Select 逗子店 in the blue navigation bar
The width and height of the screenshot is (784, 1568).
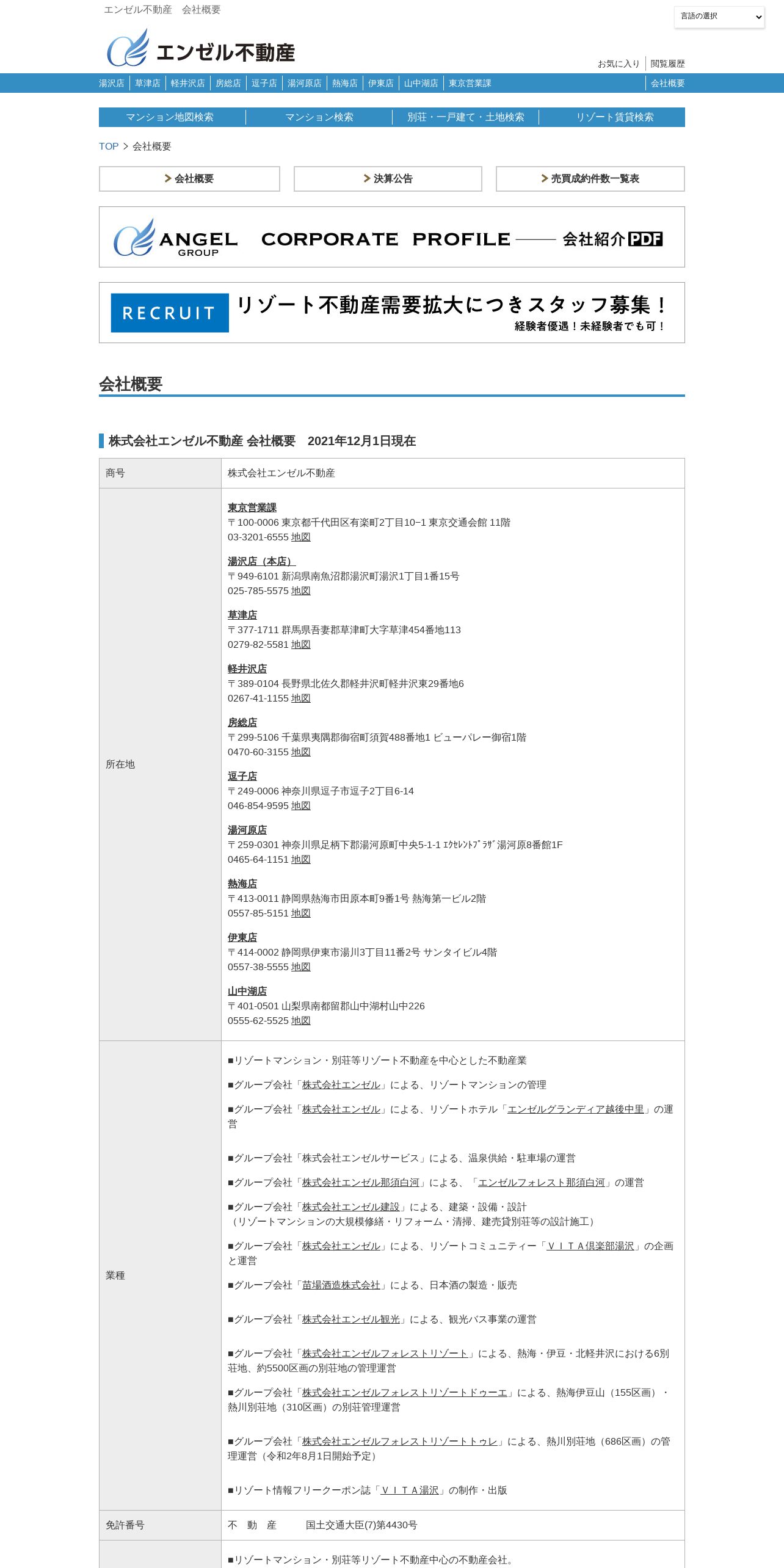pos(264,83)
